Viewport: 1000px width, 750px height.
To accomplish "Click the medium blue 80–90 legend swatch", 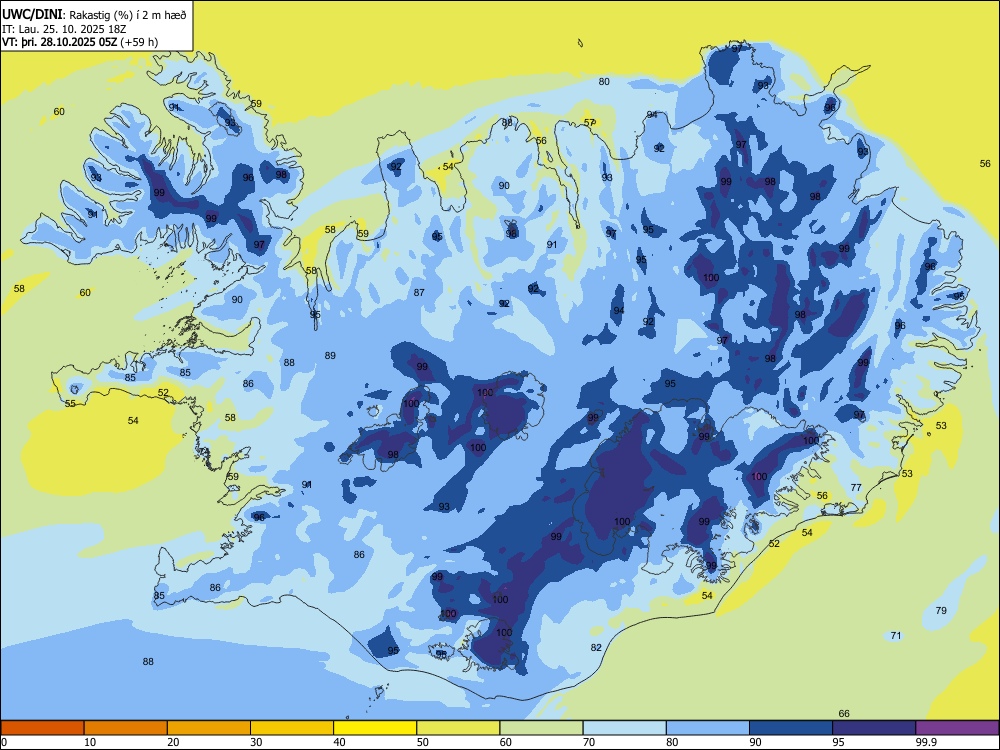I will tap(708, 728).
